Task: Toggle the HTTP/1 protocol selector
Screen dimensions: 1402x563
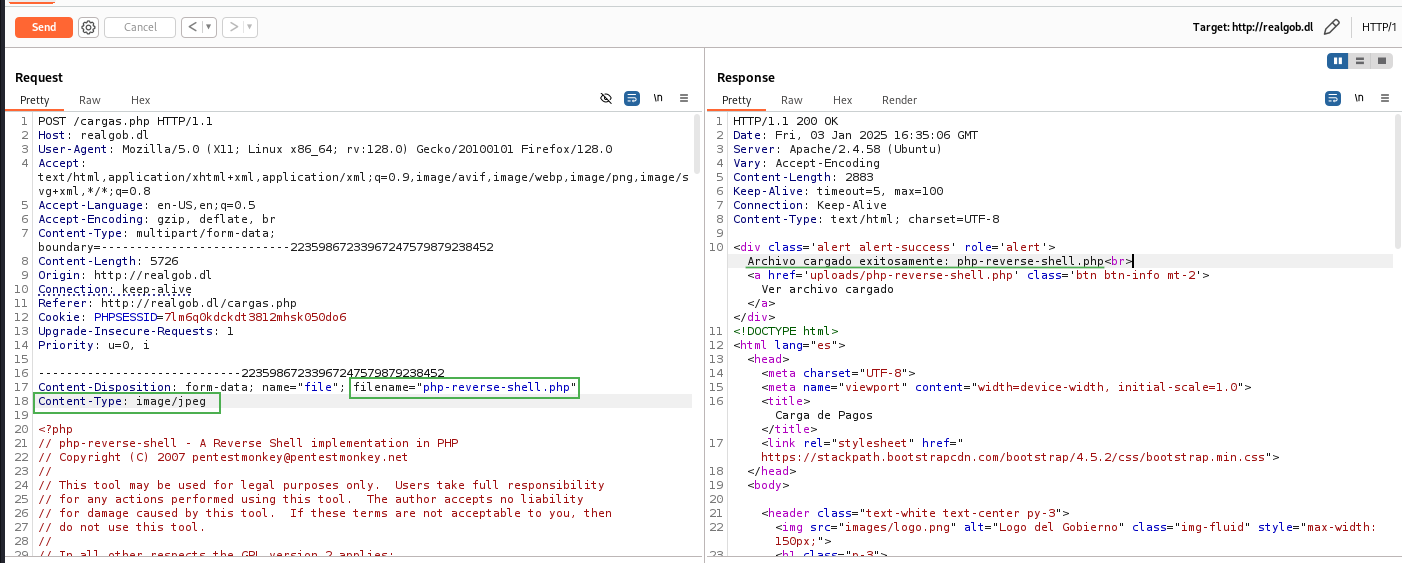Action: point(1380,27)
